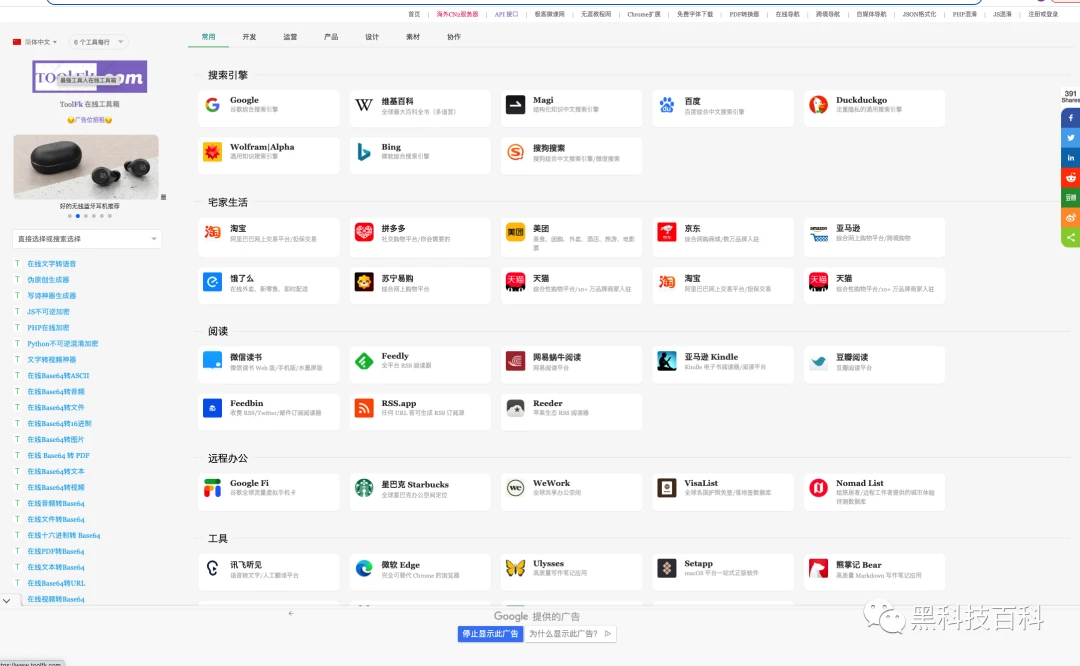The width and height of the screenshot is (1080, 666).
Task: Click the Ulysses butterfly icon
Action: click(515, 568)
